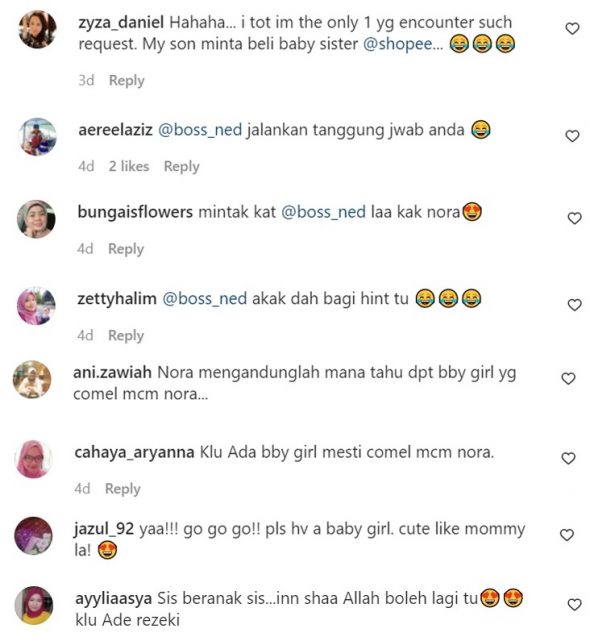Like cahaya_aryanna's comment heart
This screenshot has height=641, width=590.
[x=568, y=458]
